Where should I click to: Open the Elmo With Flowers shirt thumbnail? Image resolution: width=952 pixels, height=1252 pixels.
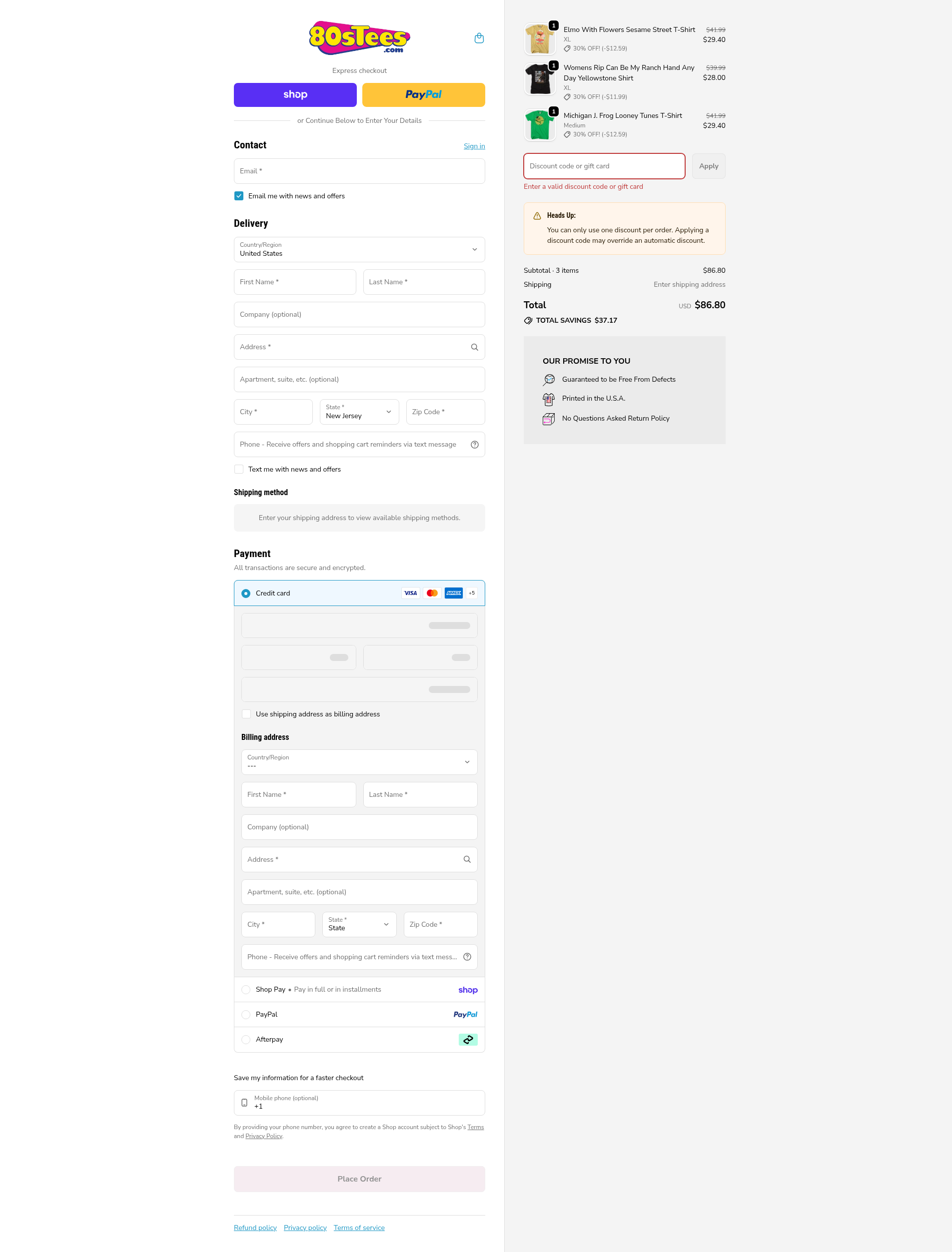tap(540, 39)
